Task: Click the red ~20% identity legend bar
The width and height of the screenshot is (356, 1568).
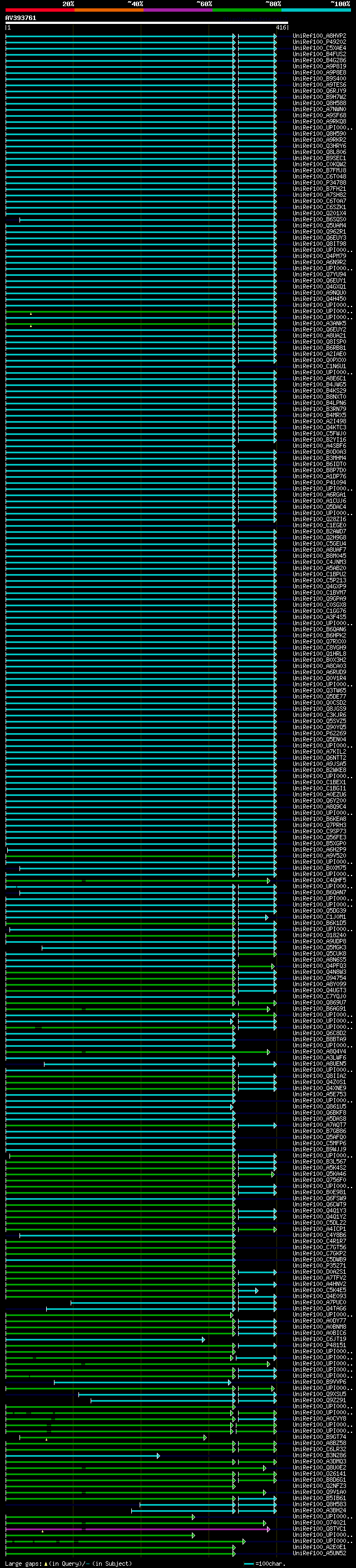Action: pos(39,10)
